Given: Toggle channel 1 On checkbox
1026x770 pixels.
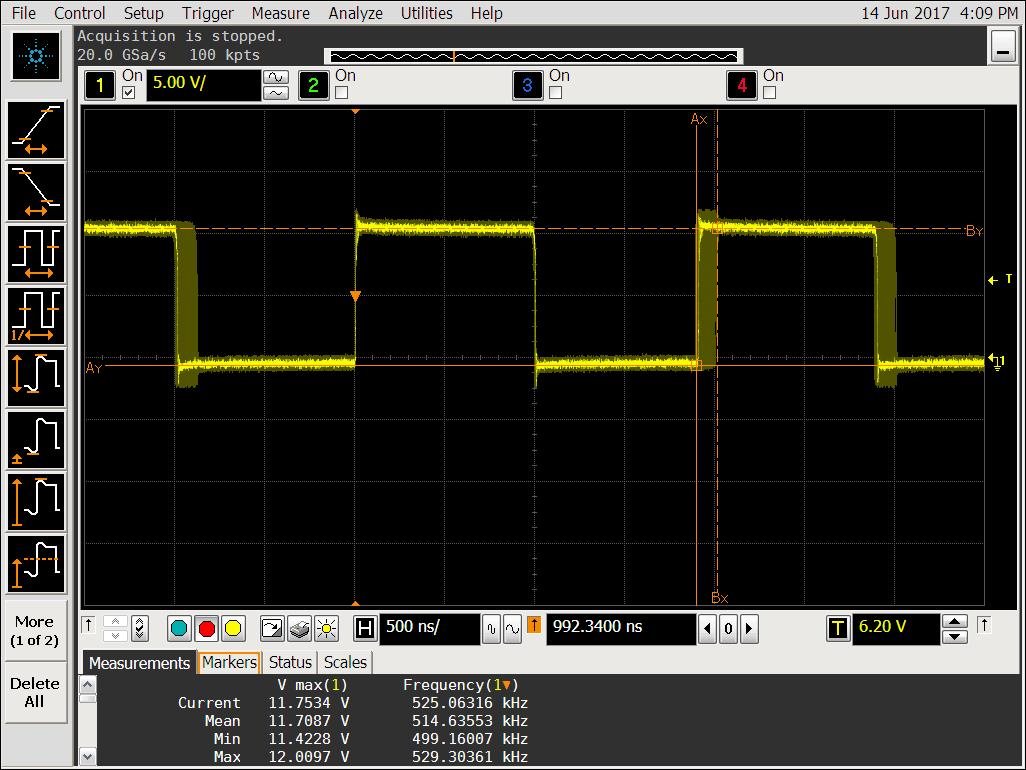Looking at the screenshot, I should (x=129, y=92).
